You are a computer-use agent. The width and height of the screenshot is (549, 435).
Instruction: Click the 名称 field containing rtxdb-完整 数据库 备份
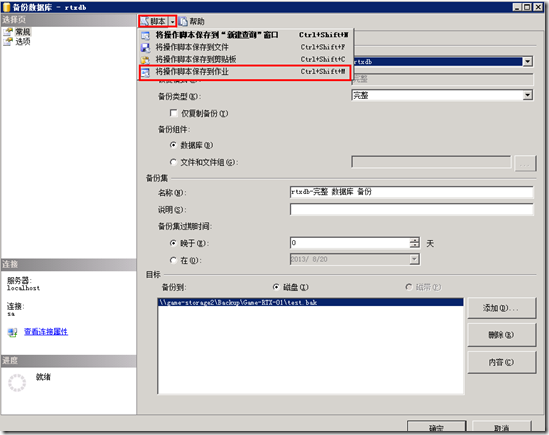tap(411, 192)
